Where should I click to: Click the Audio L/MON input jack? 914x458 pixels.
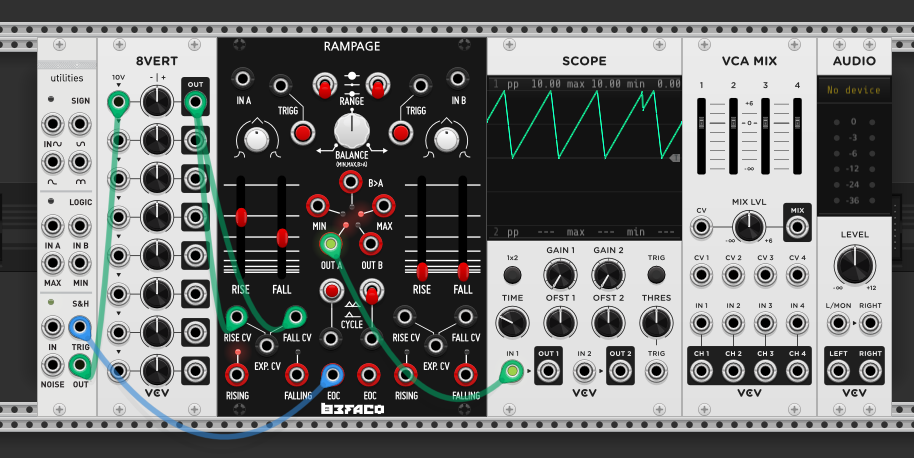pos(838,323)
